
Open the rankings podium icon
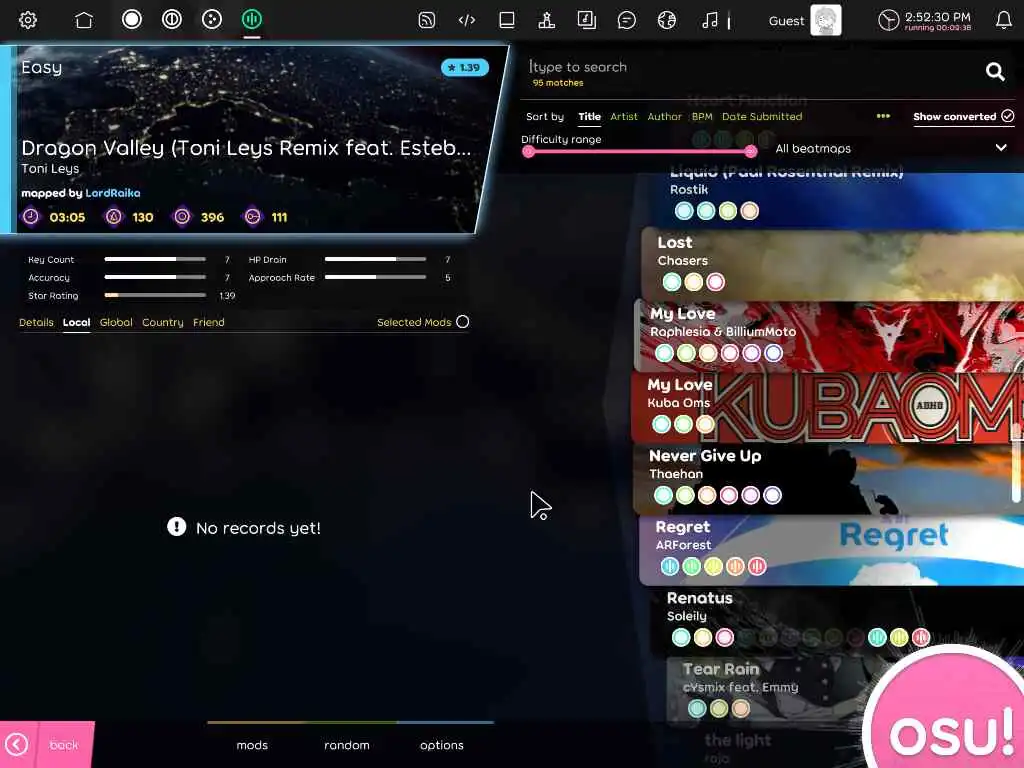coord(547,20)
